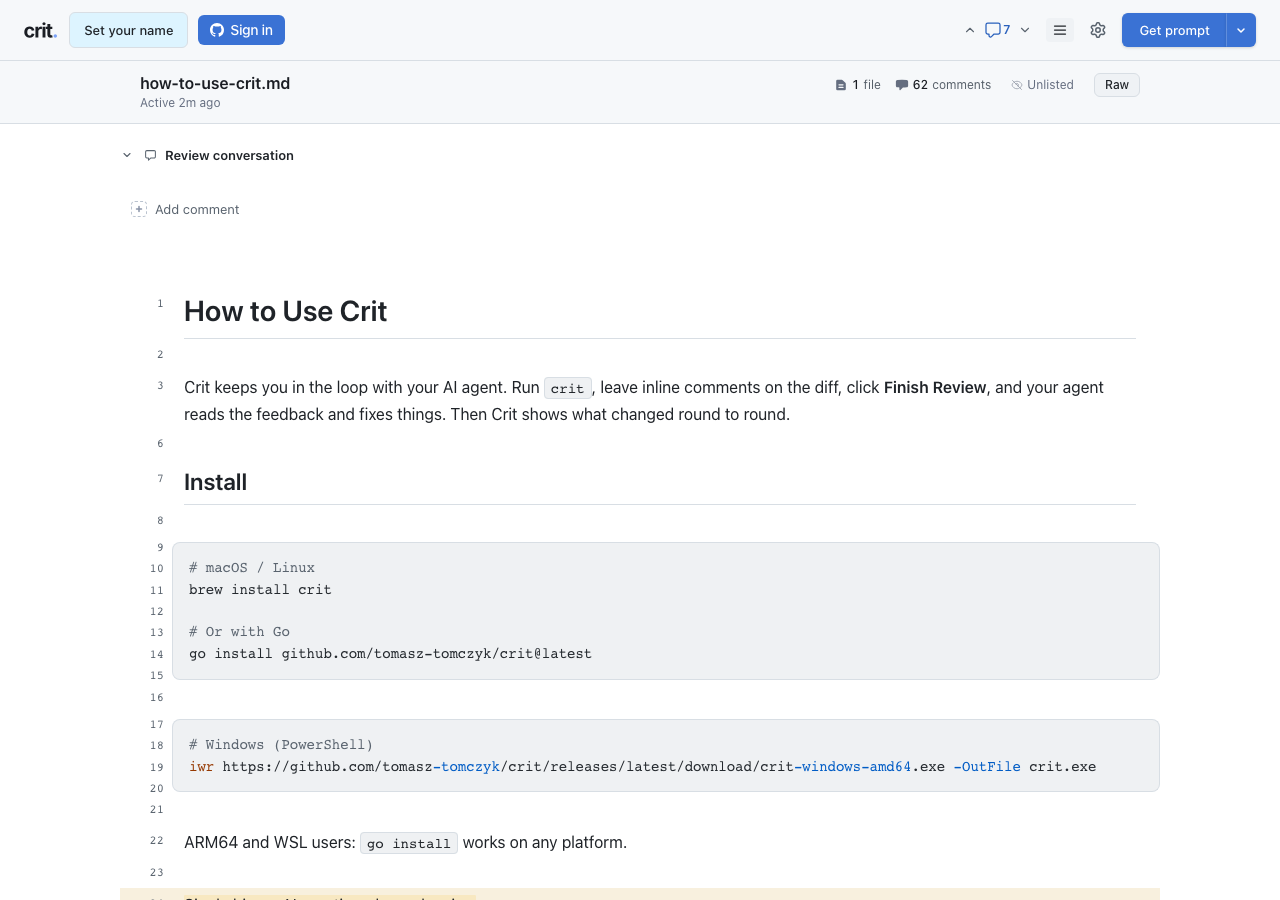
Task: Click the iwr download command line
Action: click(x=642, y=766)
